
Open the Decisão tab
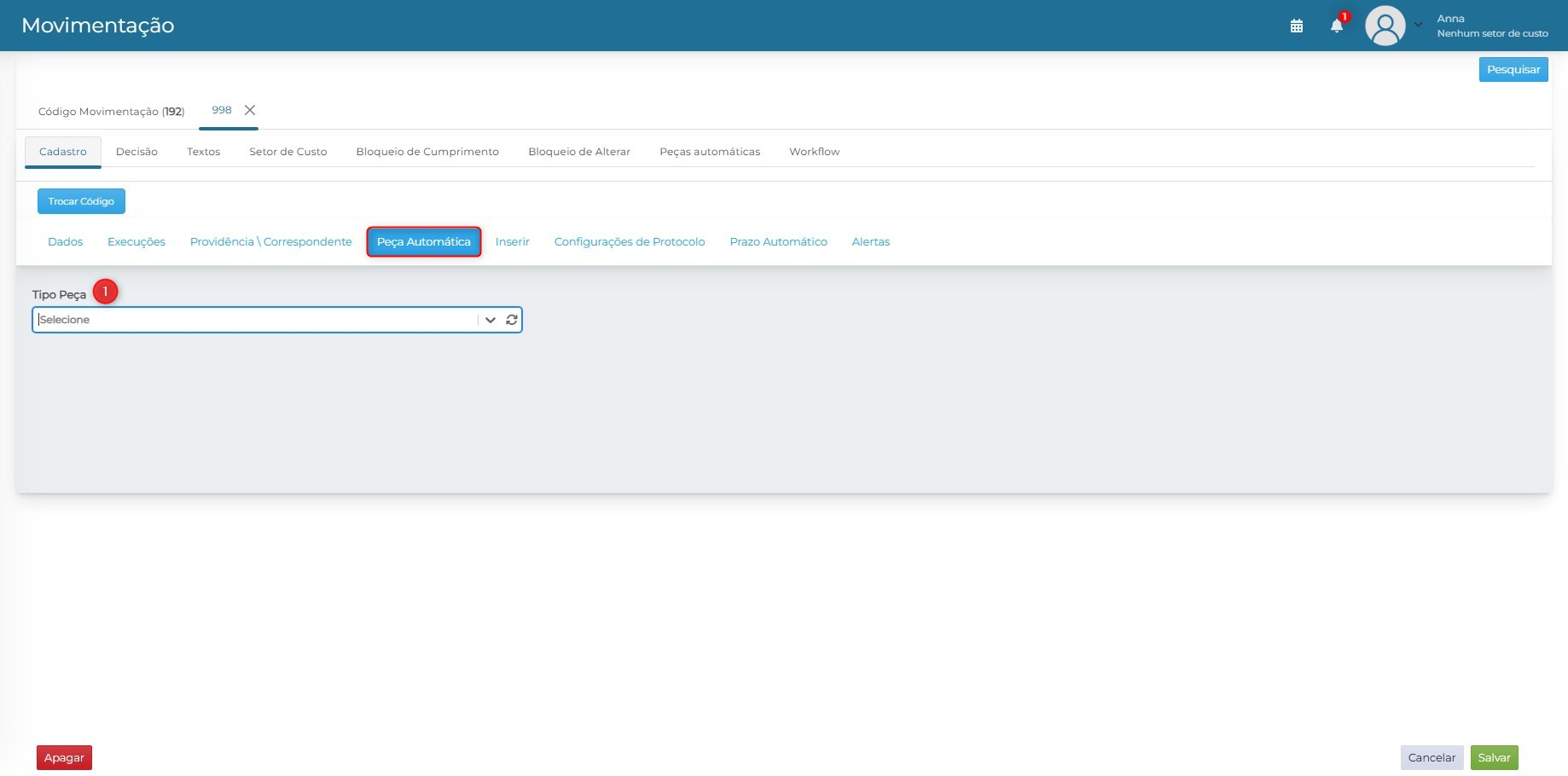[136, 152]
